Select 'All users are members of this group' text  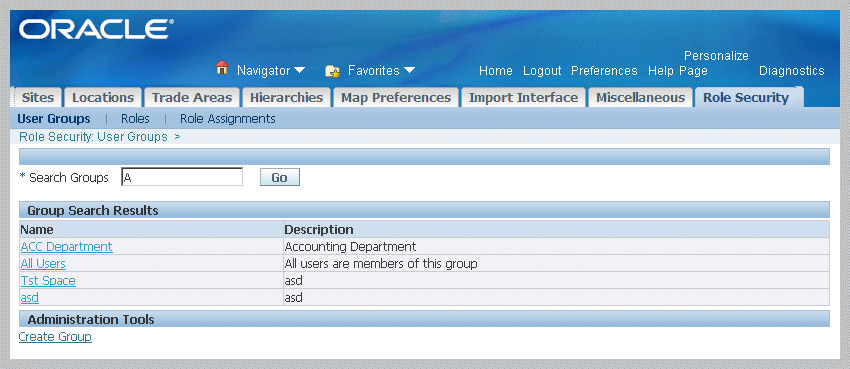381,264
